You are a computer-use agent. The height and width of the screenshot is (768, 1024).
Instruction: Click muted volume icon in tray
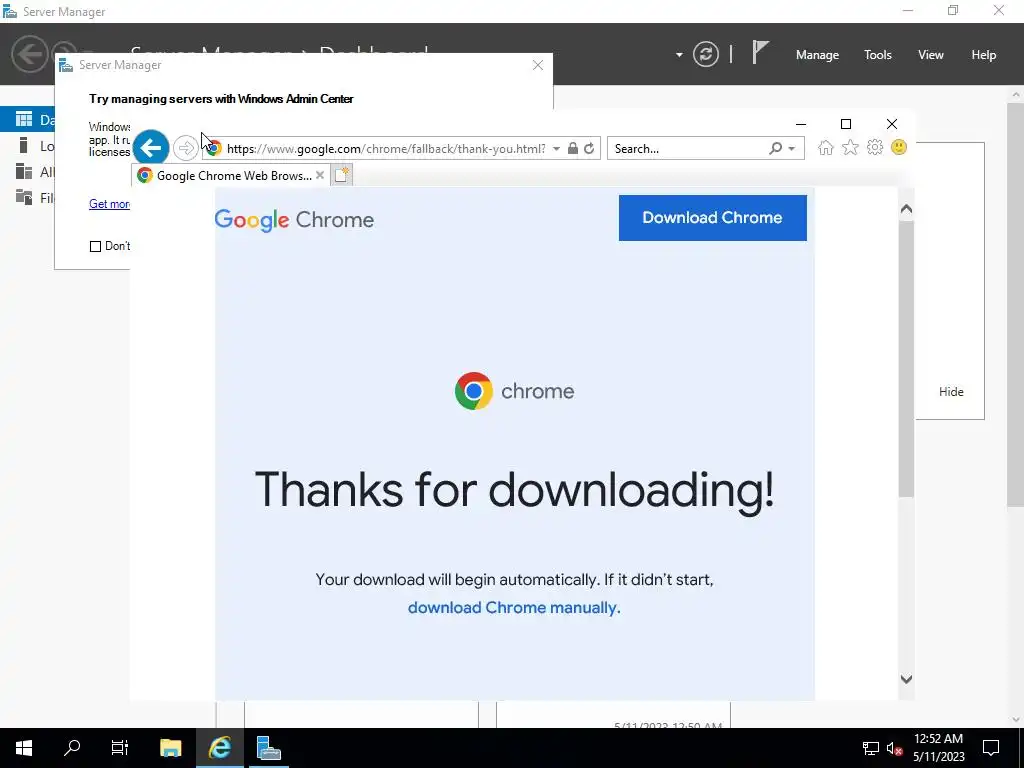pyautogui.click(x=894, y=748)
